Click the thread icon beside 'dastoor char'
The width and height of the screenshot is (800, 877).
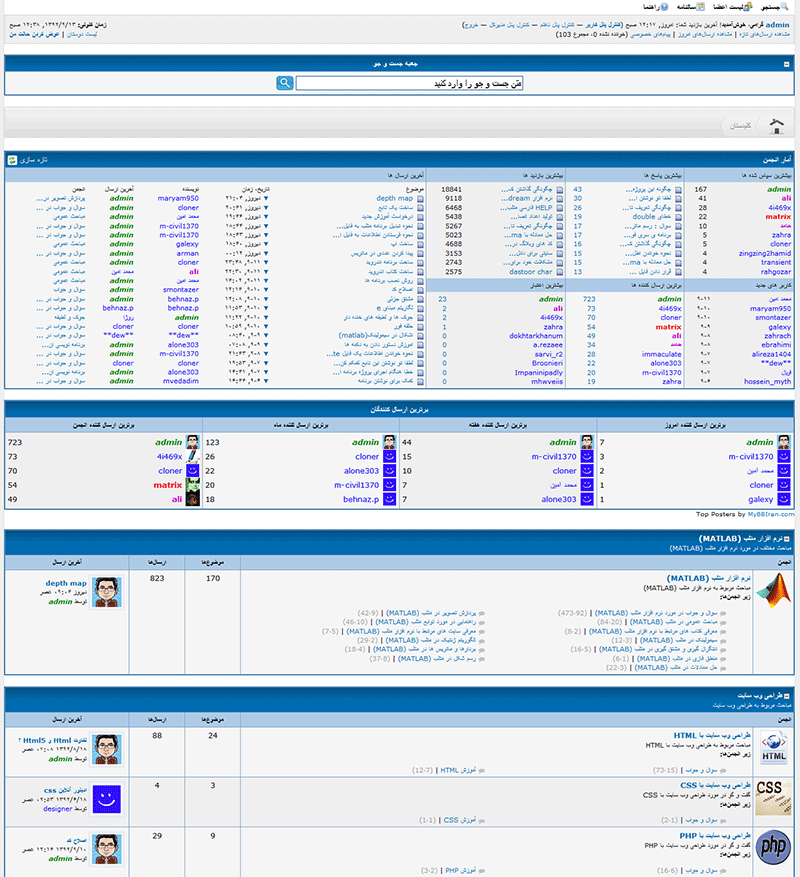coord(559,272)
